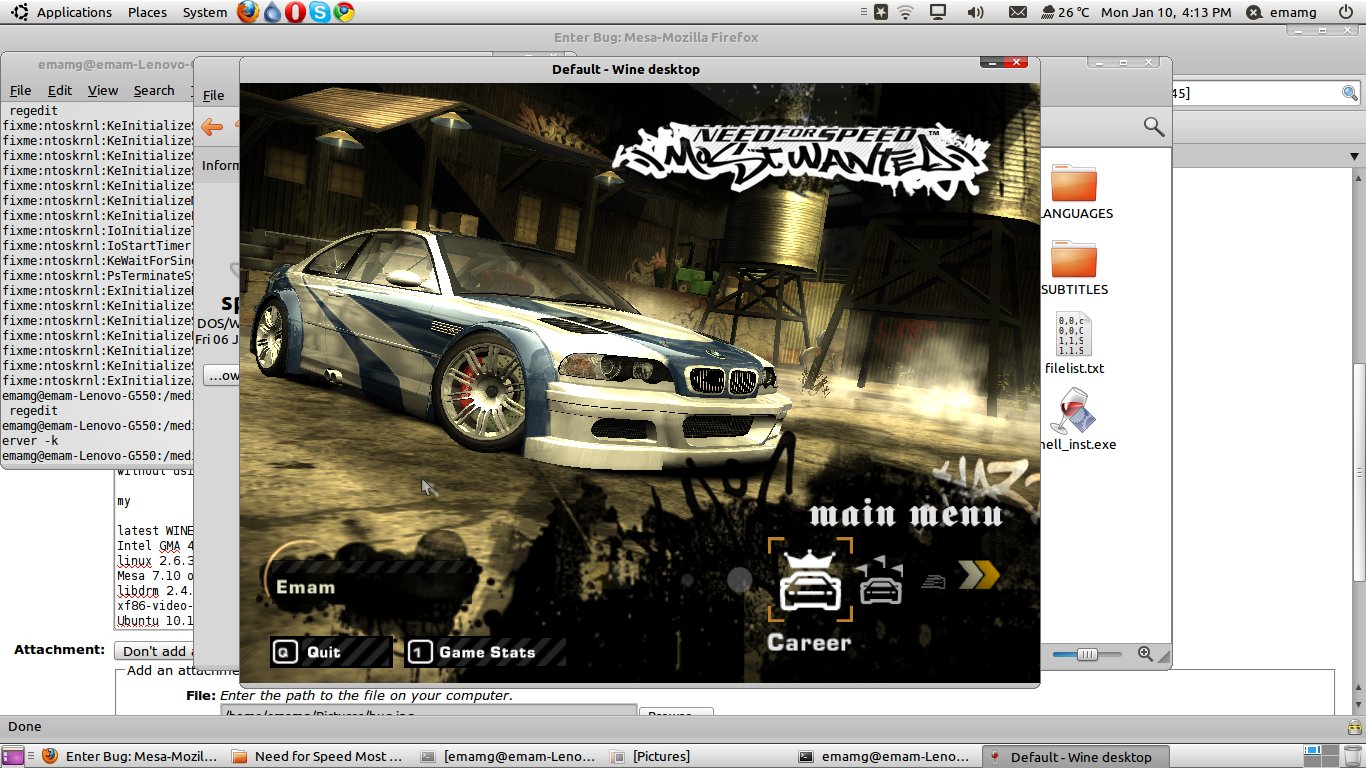Open the volume control in system tray
This screenshot has height=768, width=1366.
tap(974, 12)
